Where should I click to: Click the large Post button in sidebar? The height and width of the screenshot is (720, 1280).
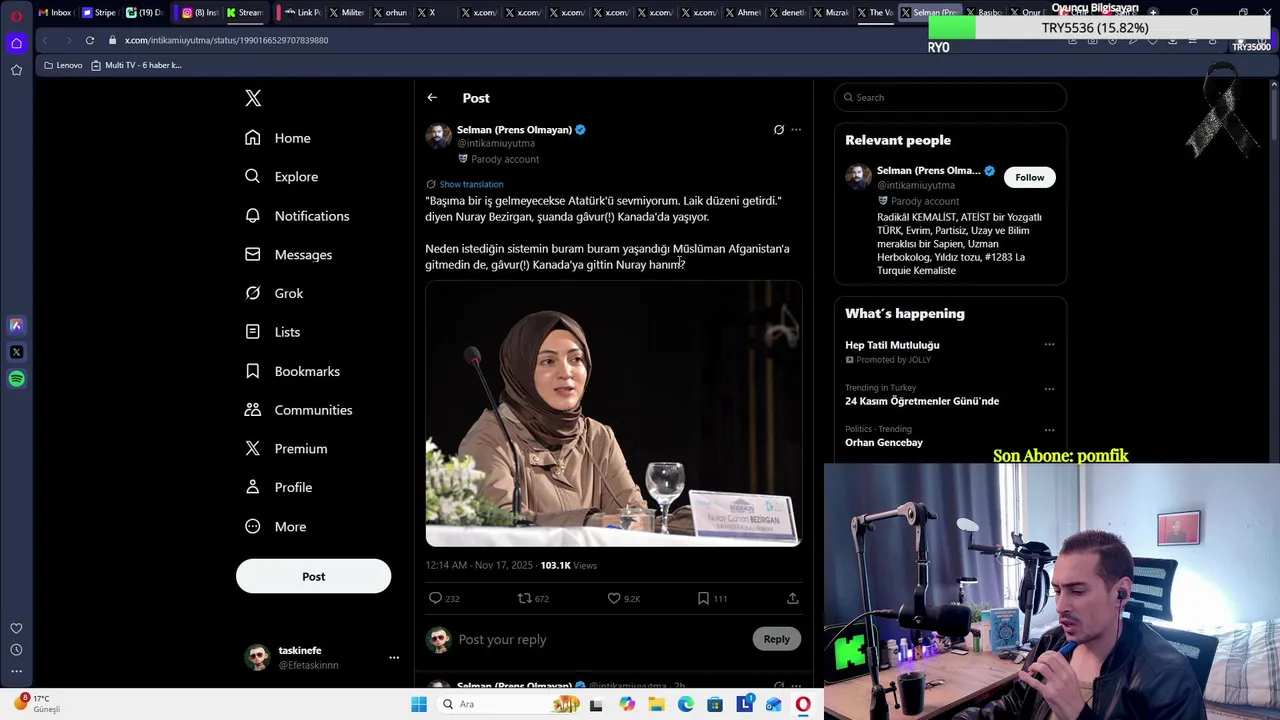(313, 576)
